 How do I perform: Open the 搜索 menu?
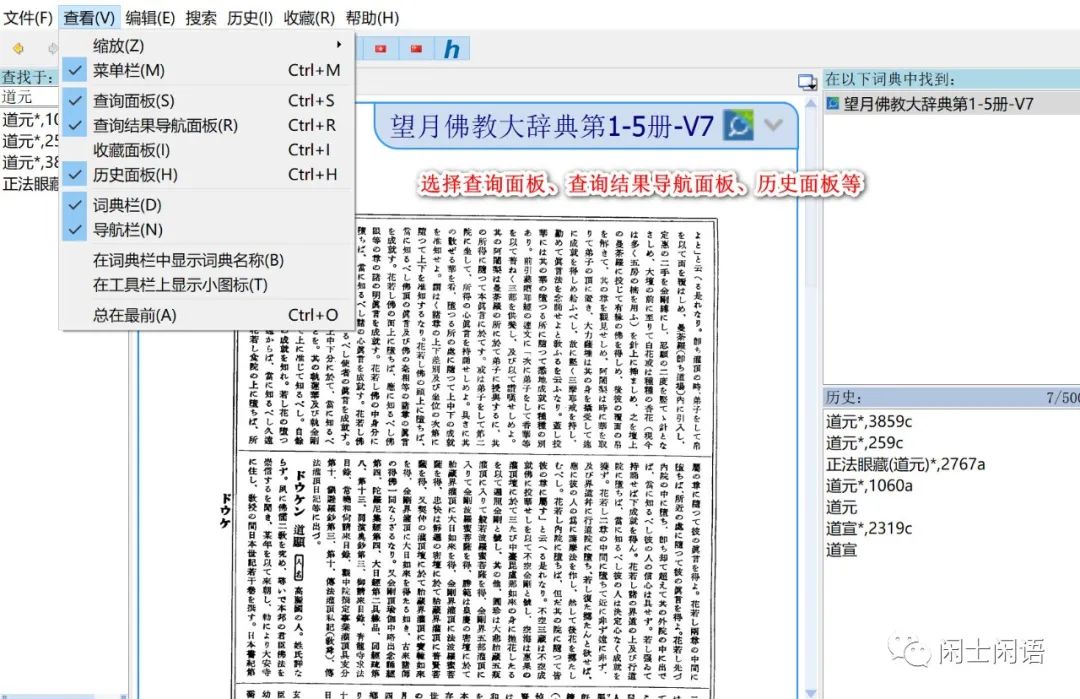[201, 18]
